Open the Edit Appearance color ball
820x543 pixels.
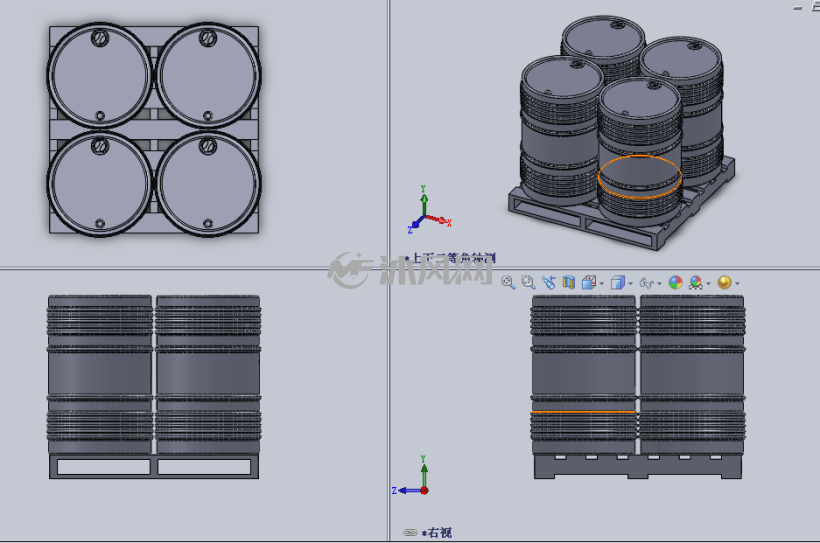click(x=675, y=282)
